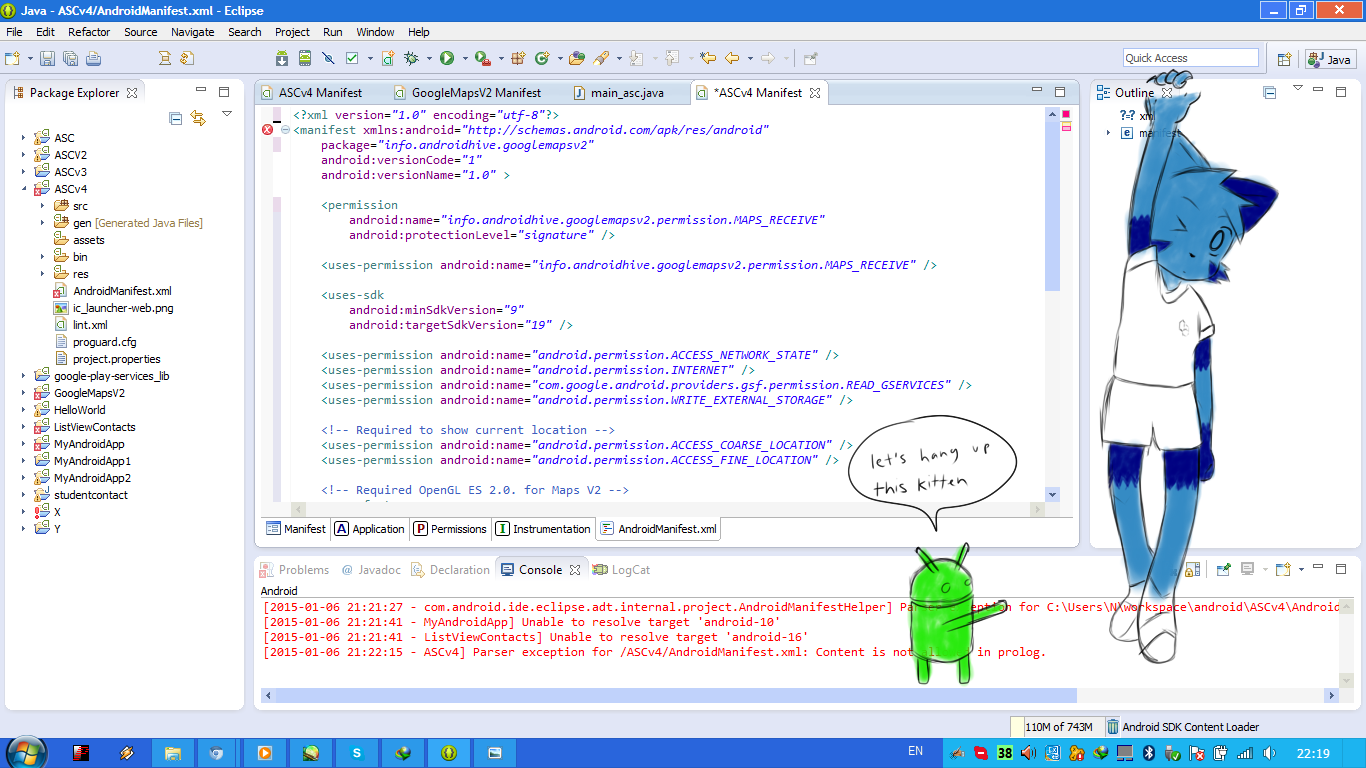Open the Android Virtual Device Manager icon
The image size is (1366, 768).
coord(304,59)
